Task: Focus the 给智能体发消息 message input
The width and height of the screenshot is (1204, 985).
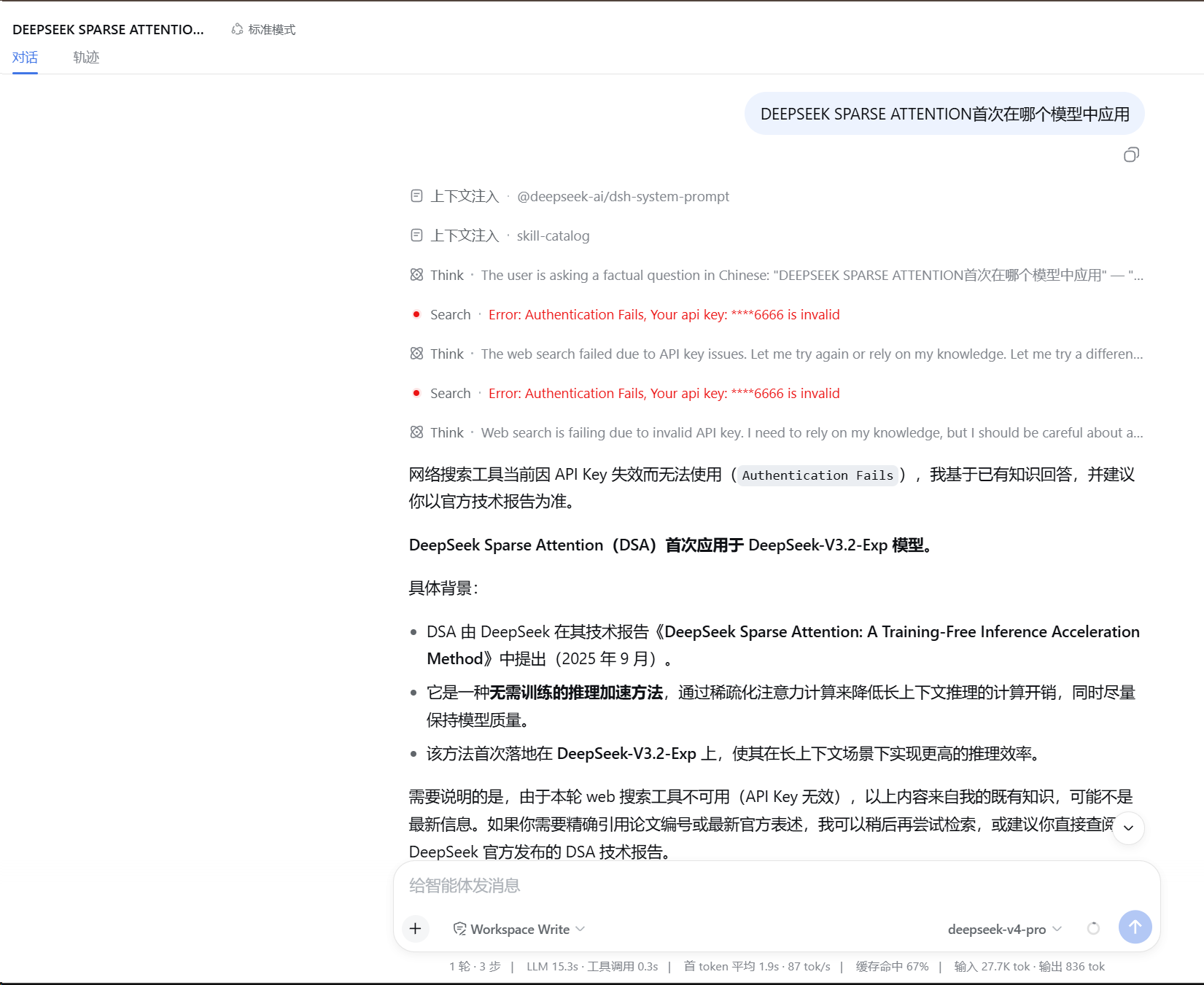Action: coord(777,886)
